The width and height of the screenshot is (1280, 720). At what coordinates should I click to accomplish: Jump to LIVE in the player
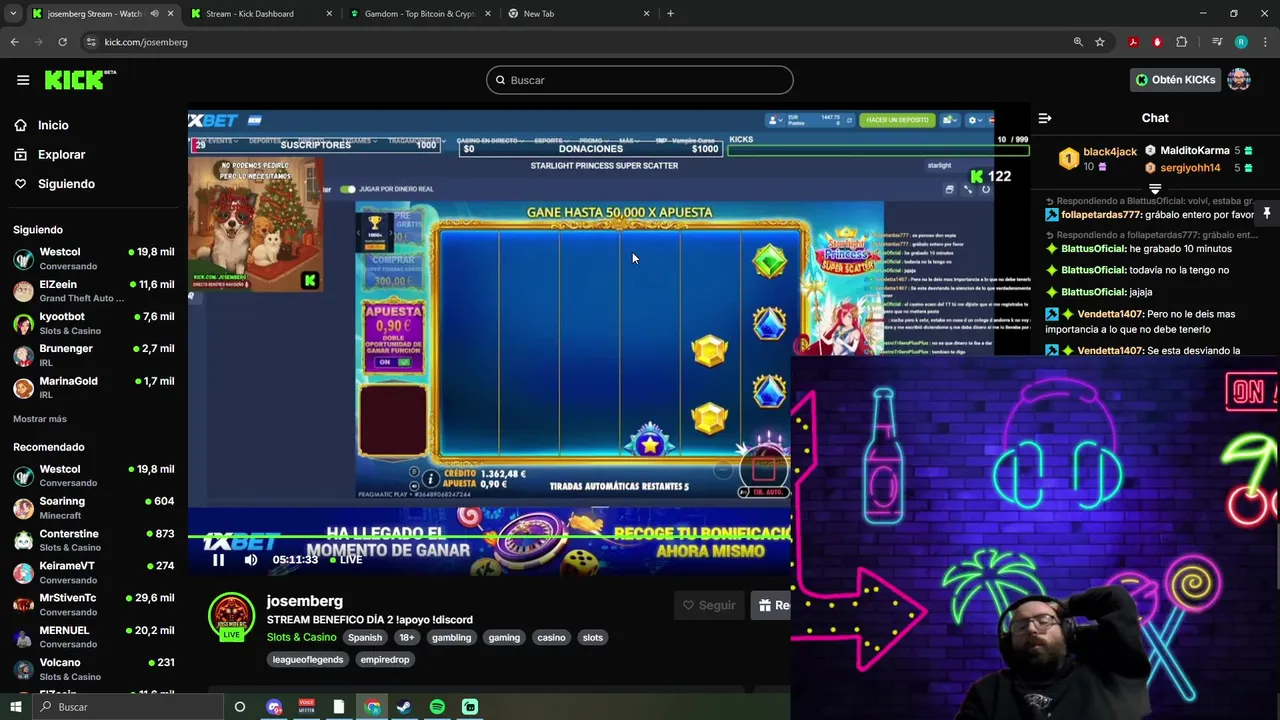pyautogui.click(x=346, y=560)
